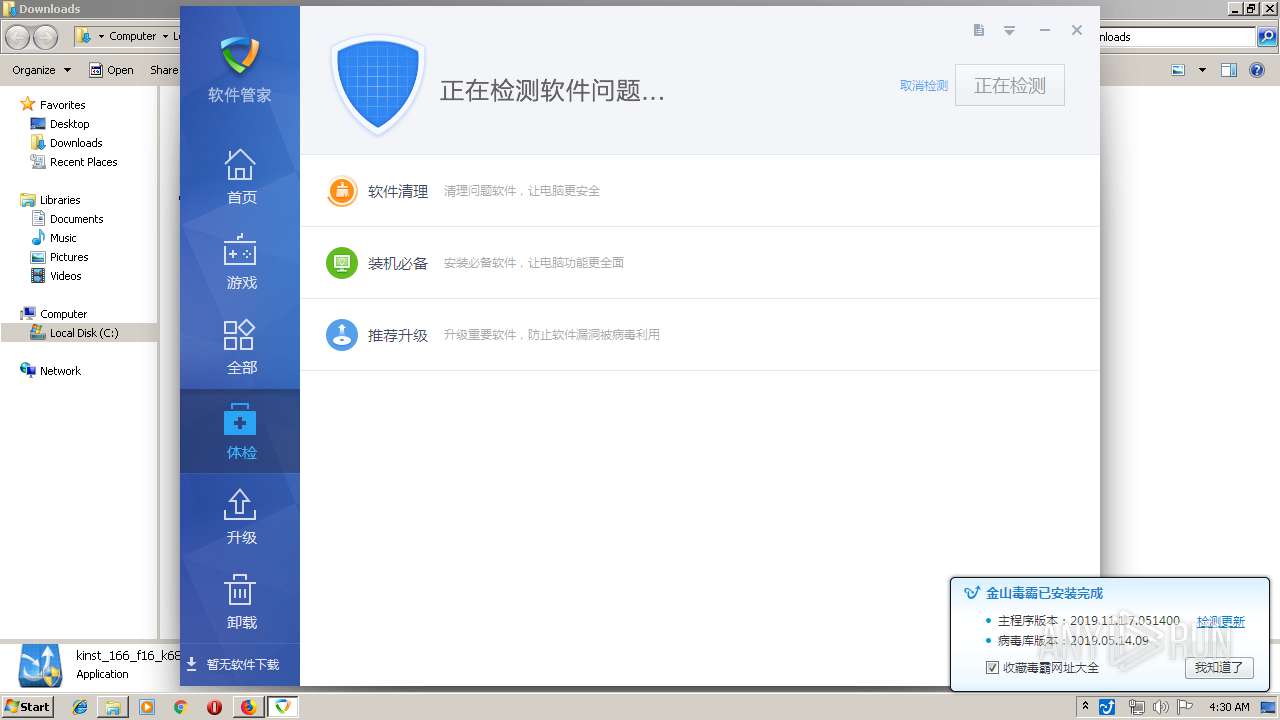1280x720 pixels.
Task: Click the 装机必备 green monitor icon
Action: pos(342,263)
